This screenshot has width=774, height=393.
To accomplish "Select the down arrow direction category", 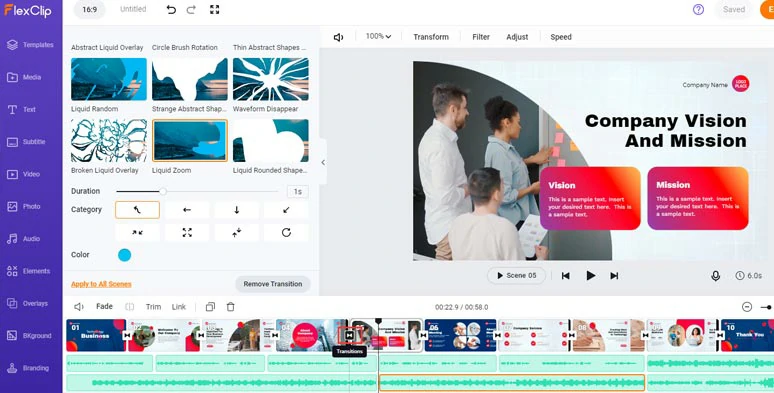I will click(236, 210).
